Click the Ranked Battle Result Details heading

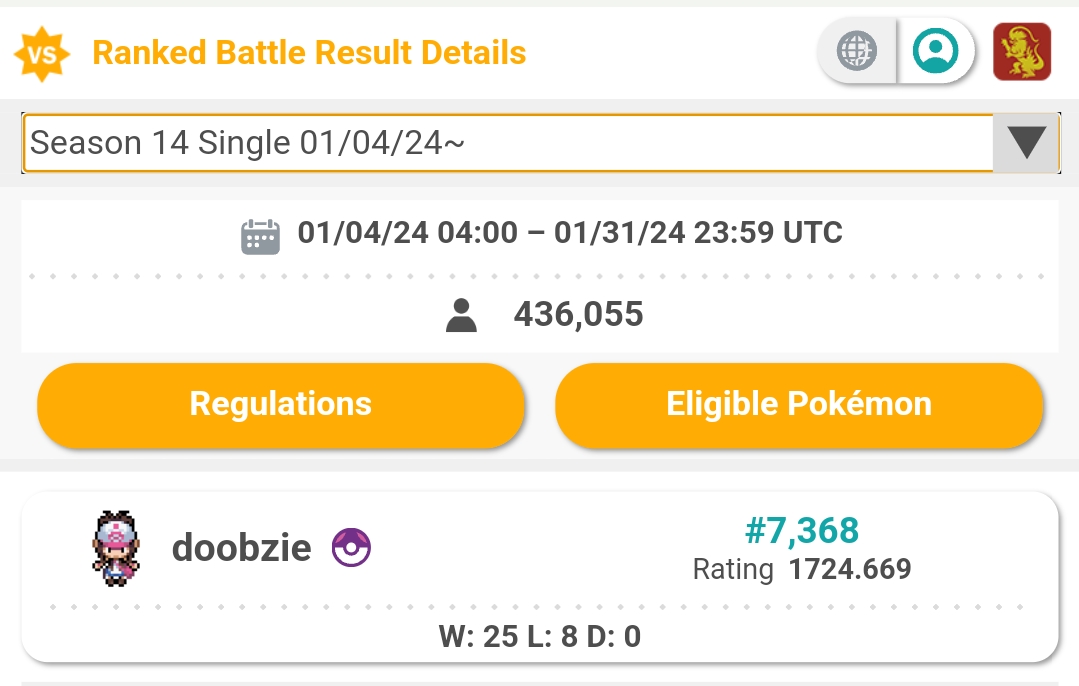[x=309, y=53]
